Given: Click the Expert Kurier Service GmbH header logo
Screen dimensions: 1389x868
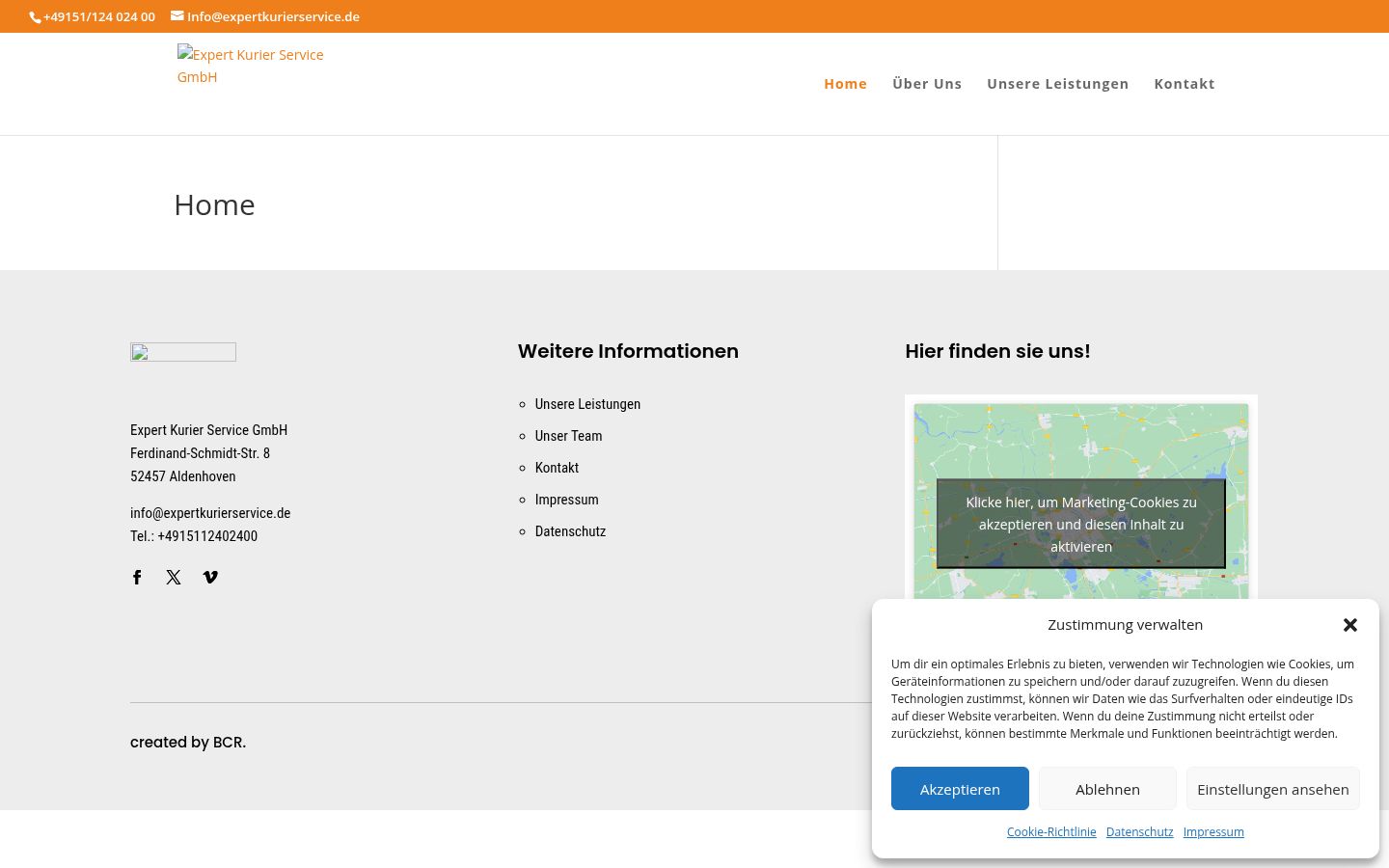Looking at the screenshot, I should tap(251, 66).
